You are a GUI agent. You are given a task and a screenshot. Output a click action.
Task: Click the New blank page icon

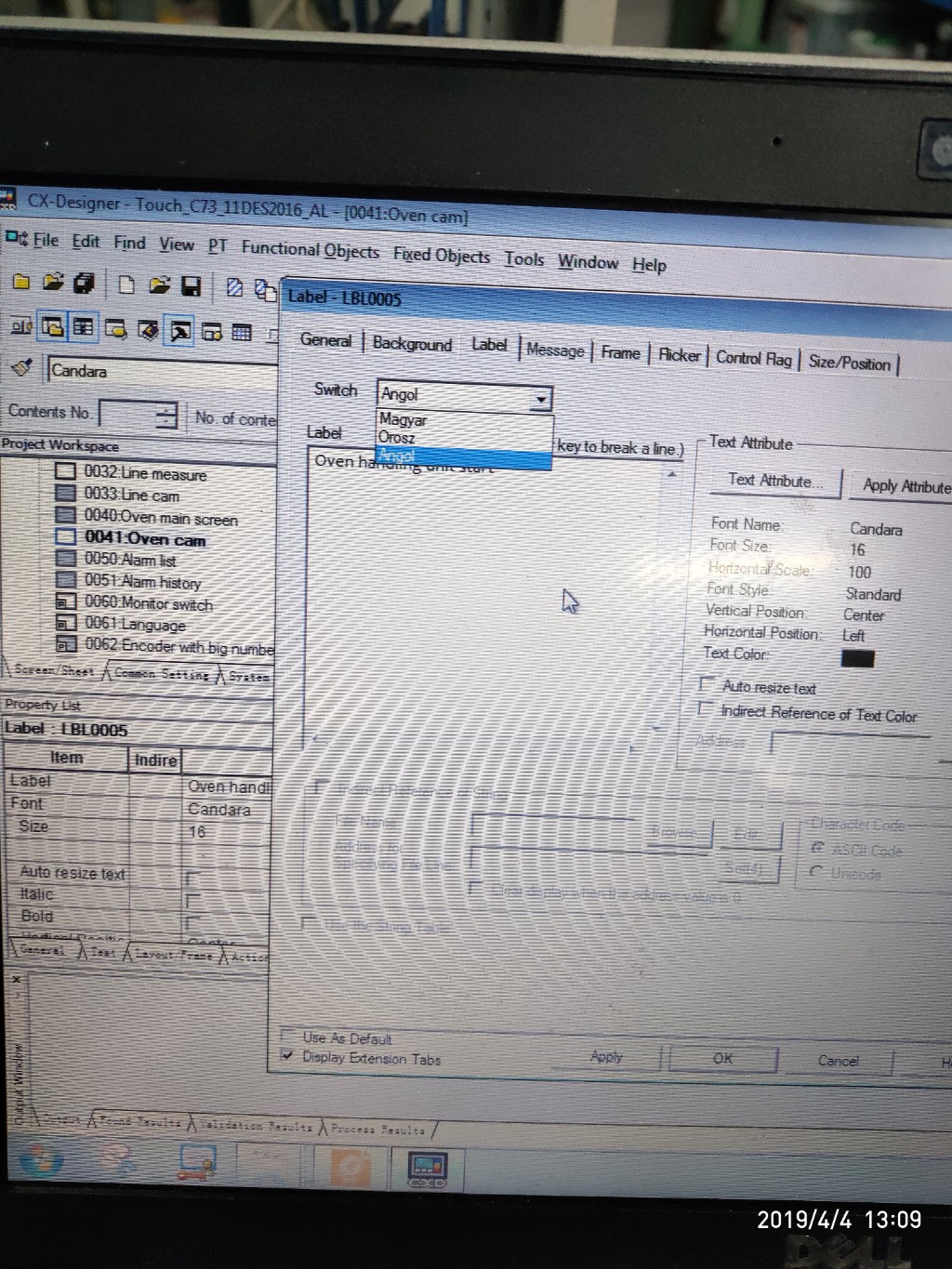pos(126,284)
